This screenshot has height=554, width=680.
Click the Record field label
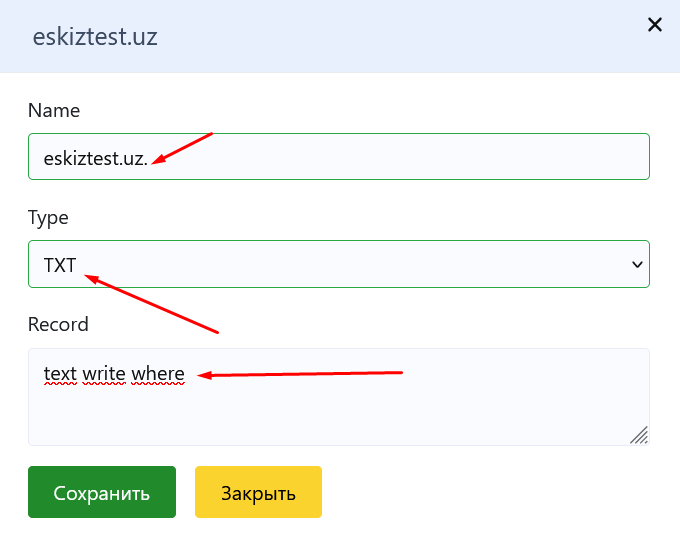[58, 324]
